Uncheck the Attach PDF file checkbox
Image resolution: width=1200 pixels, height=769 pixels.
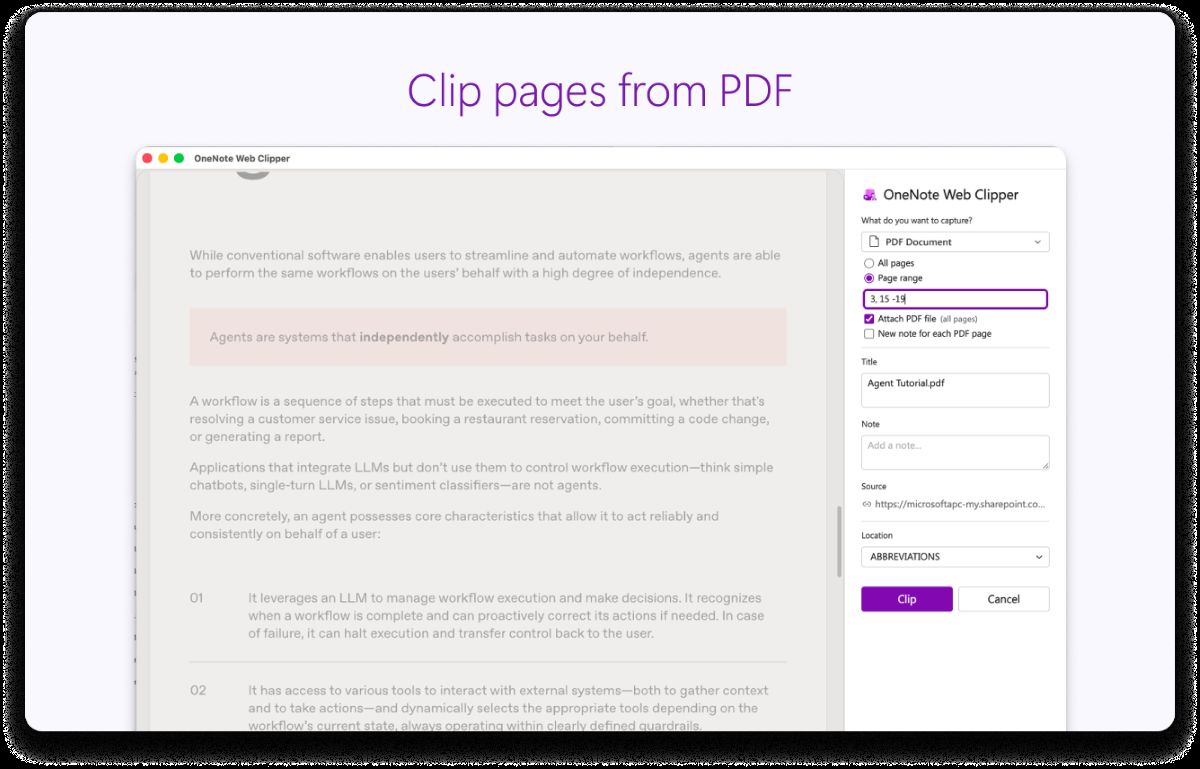click(x=869, y=318)
